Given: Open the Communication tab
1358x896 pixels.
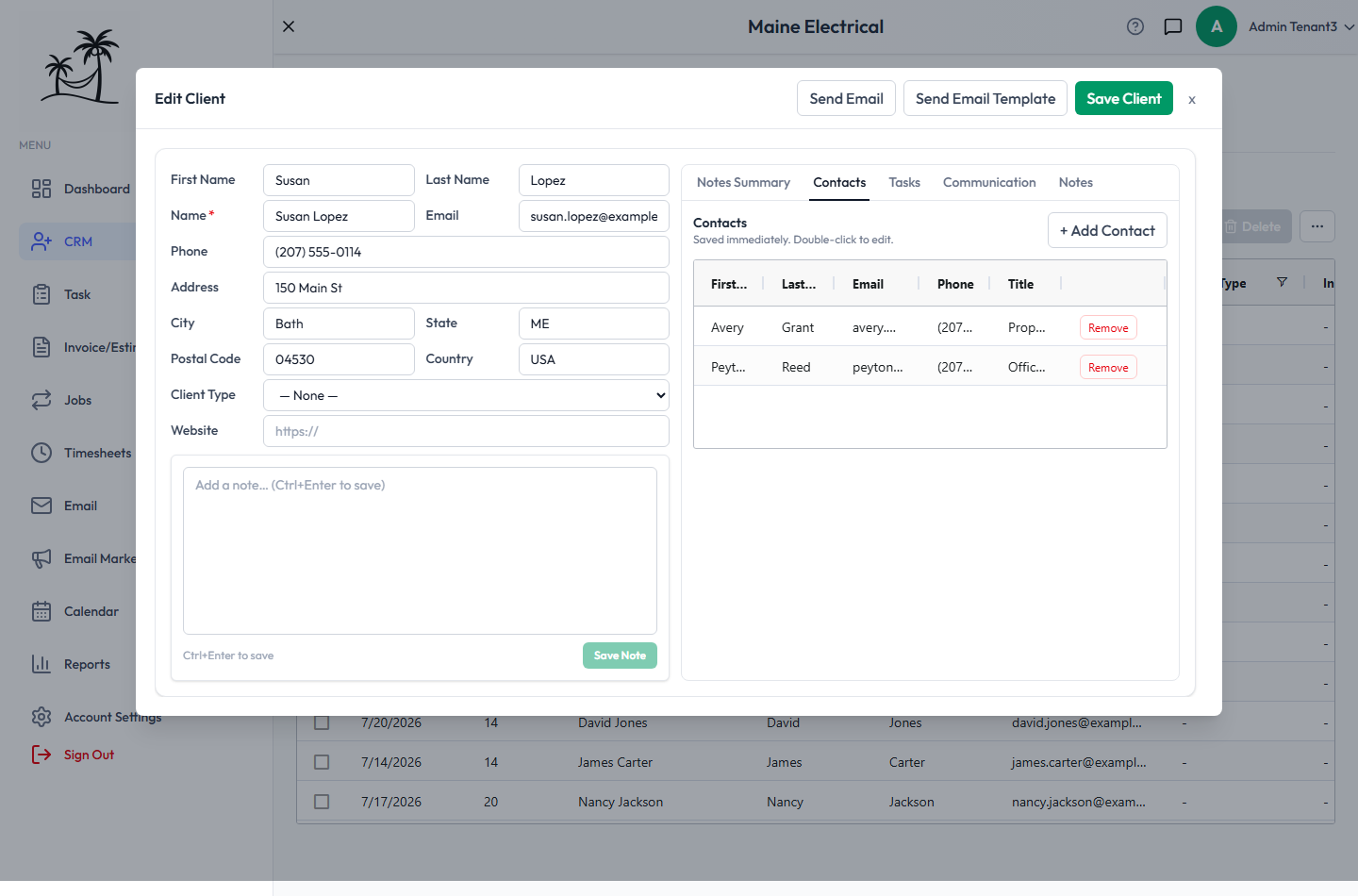Looking at the screenshot, I should 989,182.
